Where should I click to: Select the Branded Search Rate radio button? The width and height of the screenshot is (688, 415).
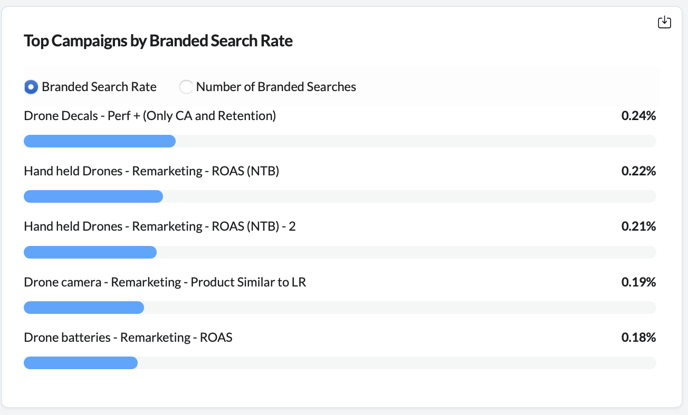point(31,87)
